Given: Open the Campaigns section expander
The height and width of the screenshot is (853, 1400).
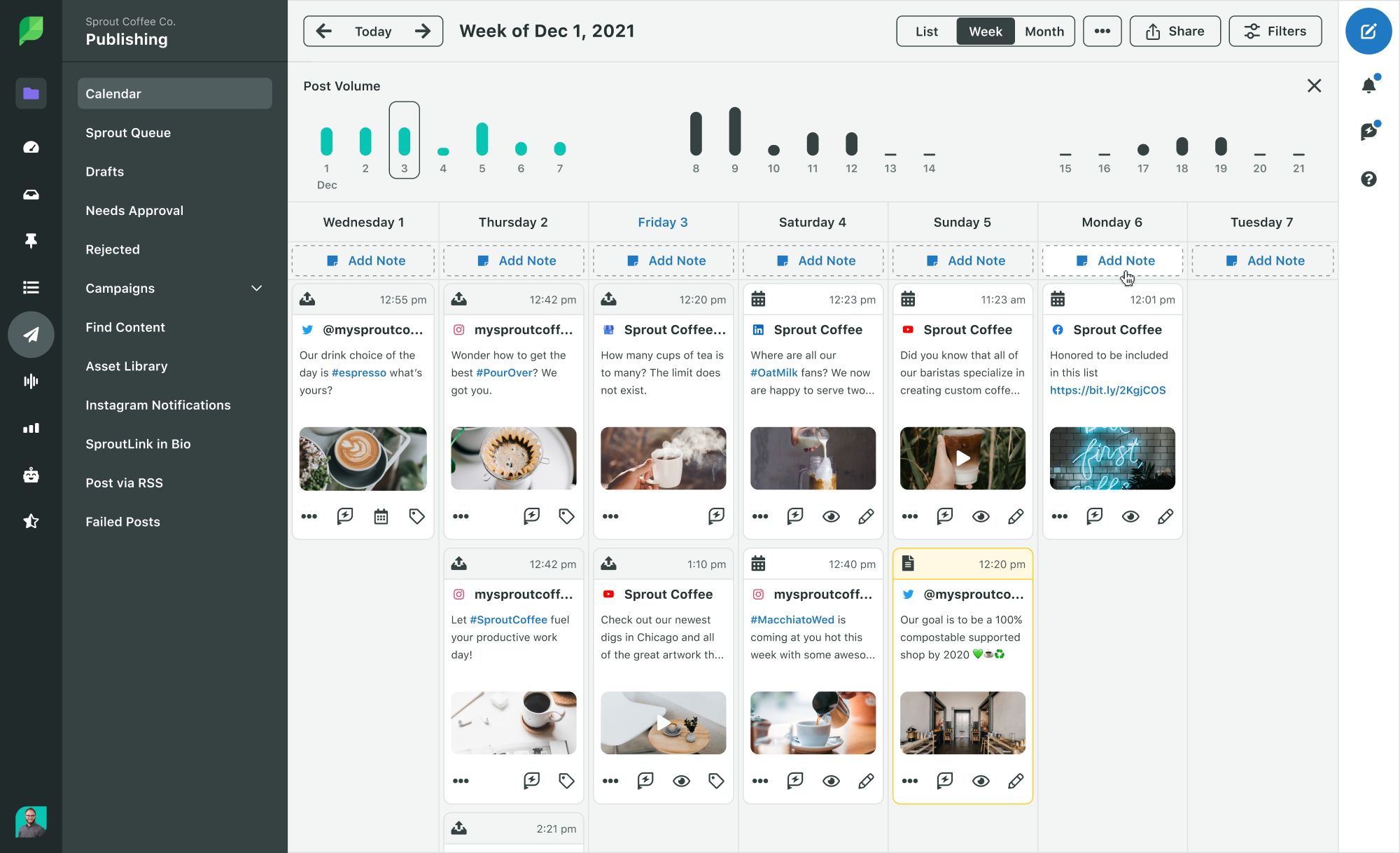Looking at the screenshot, I should tap(256, 288).
